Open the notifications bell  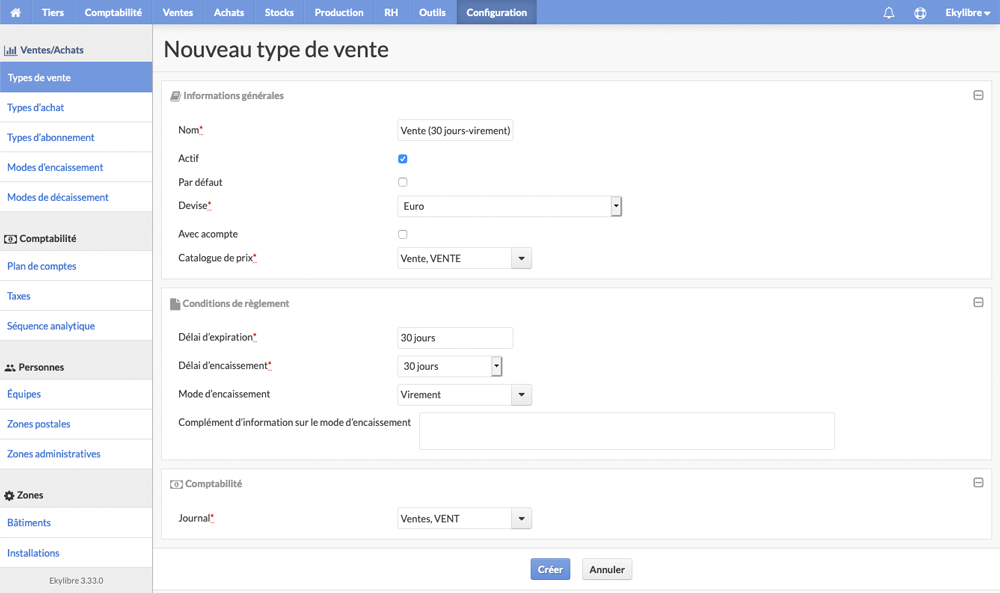coord(888,12)
